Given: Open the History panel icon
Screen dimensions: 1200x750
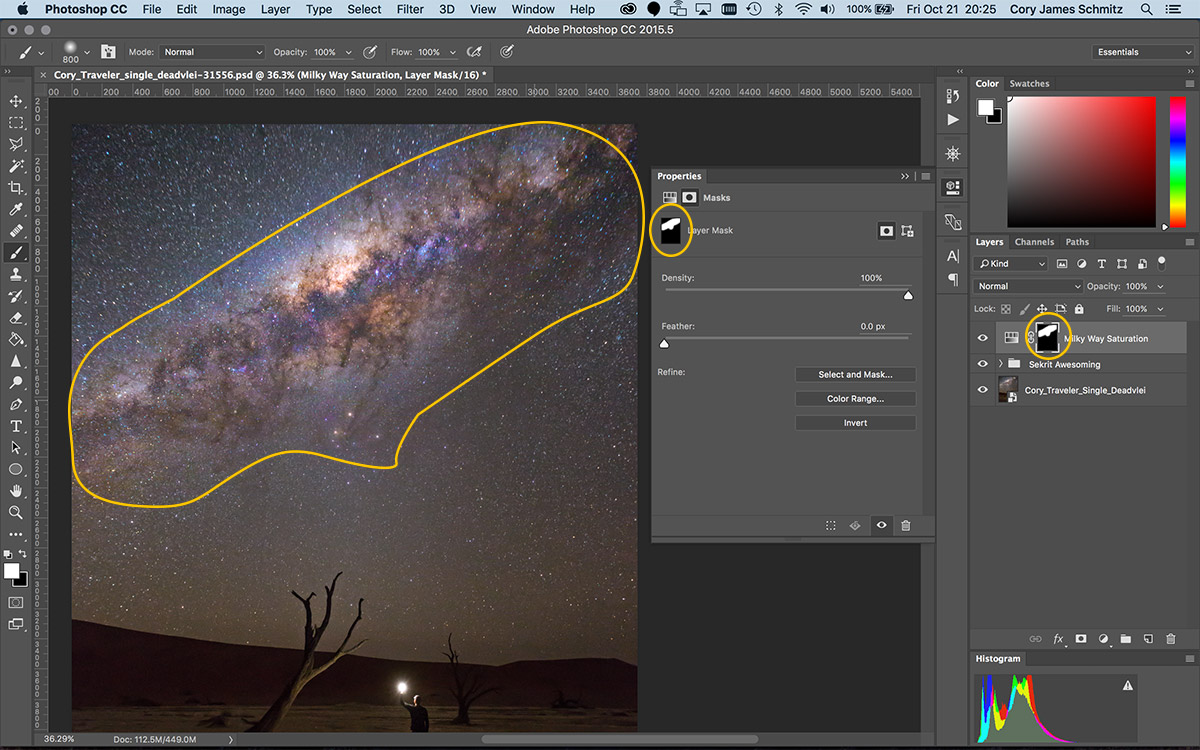Looking at the screenshot, I should pyautogui.click(x=952, y=96).
